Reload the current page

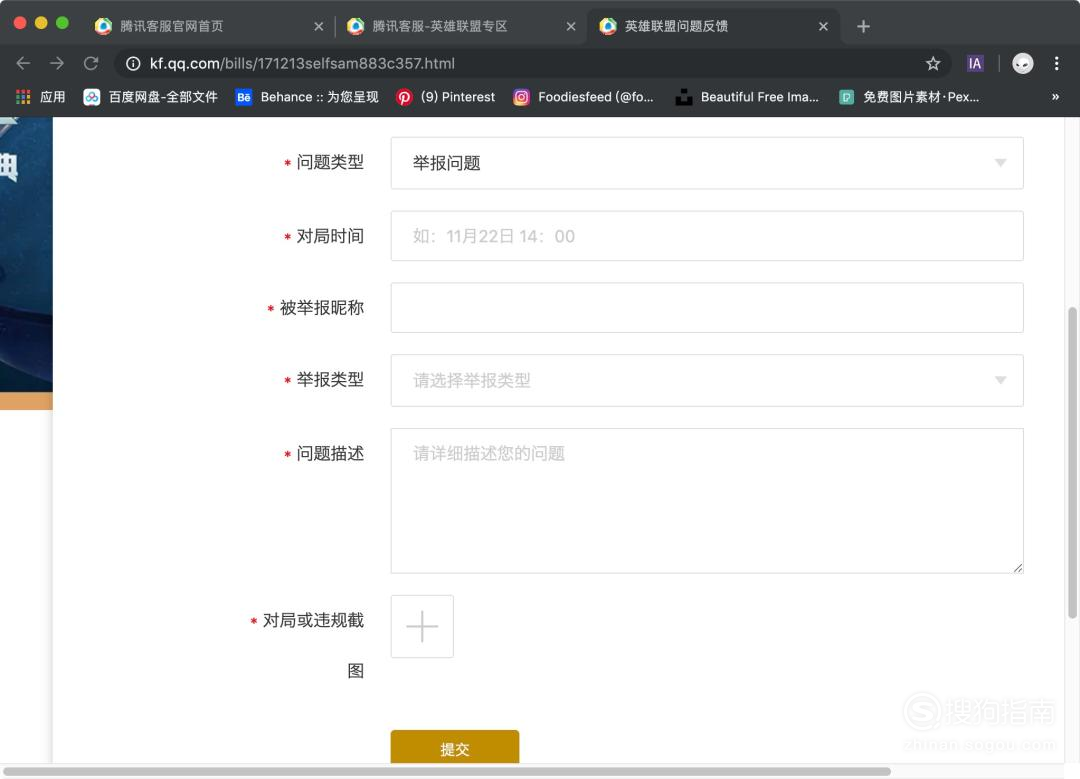click(x=91, y=63)
